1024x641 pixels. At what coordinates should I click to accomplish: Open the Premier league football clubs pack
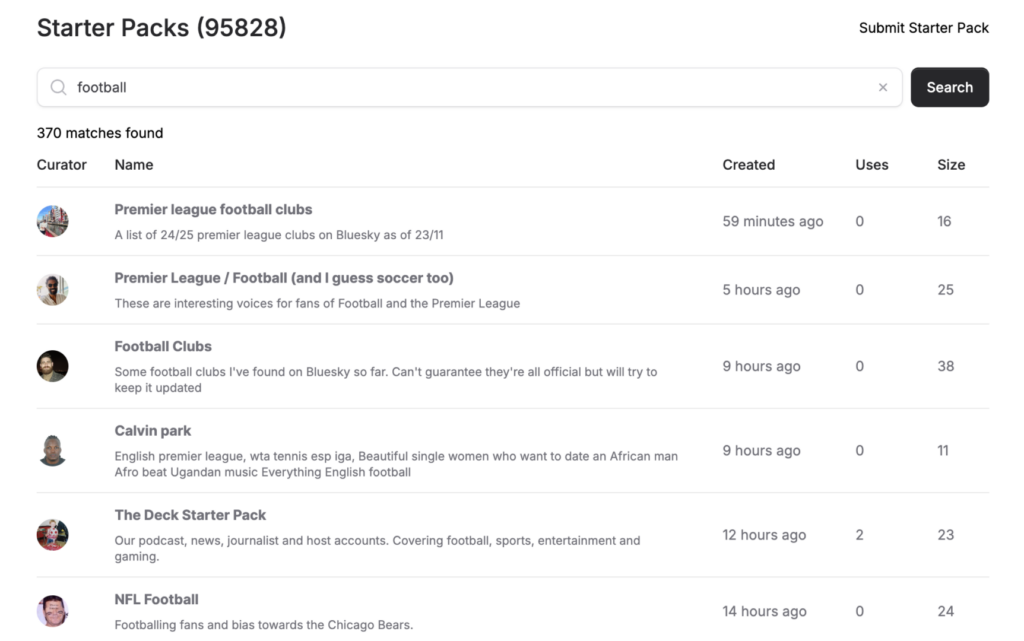point(213,210)
